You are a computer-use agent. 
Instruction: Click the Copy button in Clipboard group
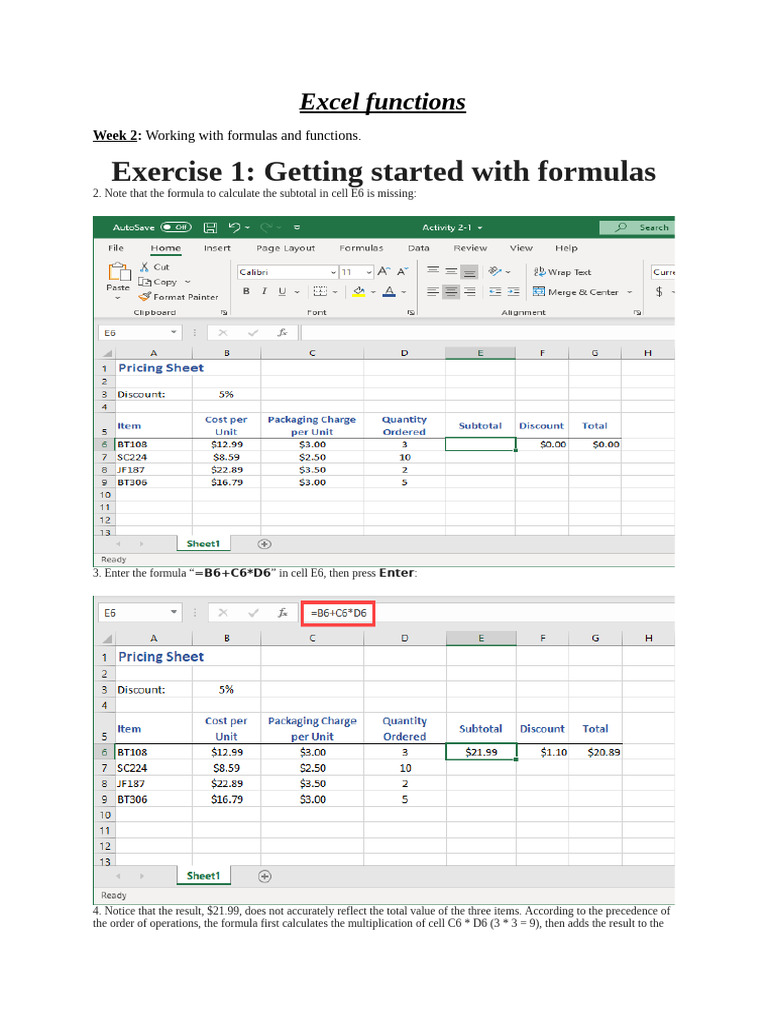coord(157,282)
